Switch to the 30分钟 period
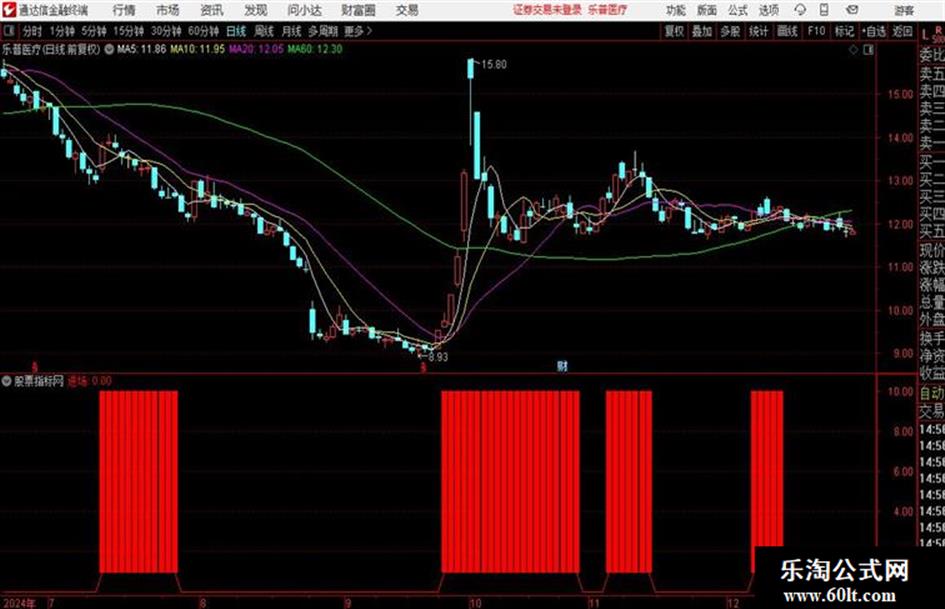Screen dimensions: 945x609 166,31
